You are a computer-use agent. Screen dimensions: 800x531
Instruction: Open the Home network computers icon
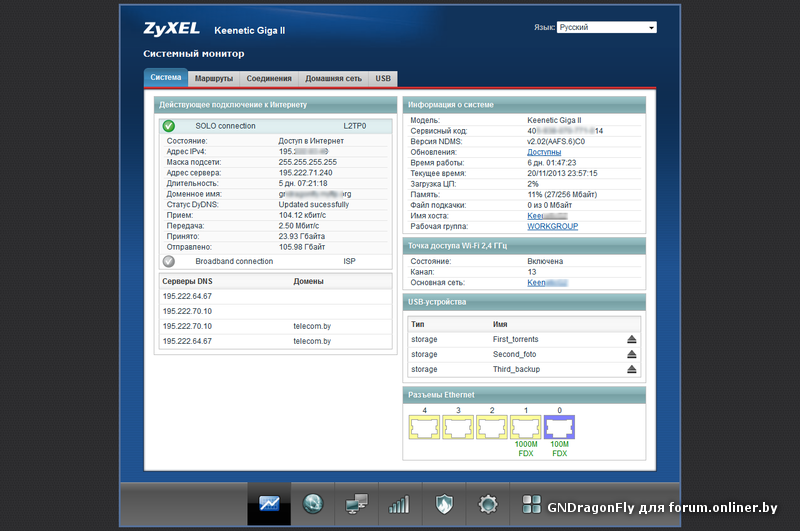tap(356, 504)
